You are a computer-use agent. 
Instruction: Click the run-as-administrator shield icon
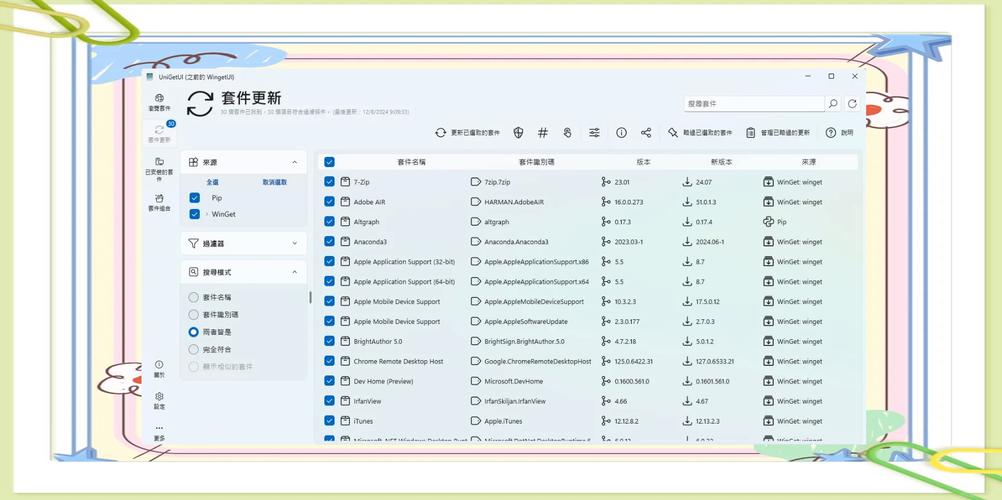(518, 133)
